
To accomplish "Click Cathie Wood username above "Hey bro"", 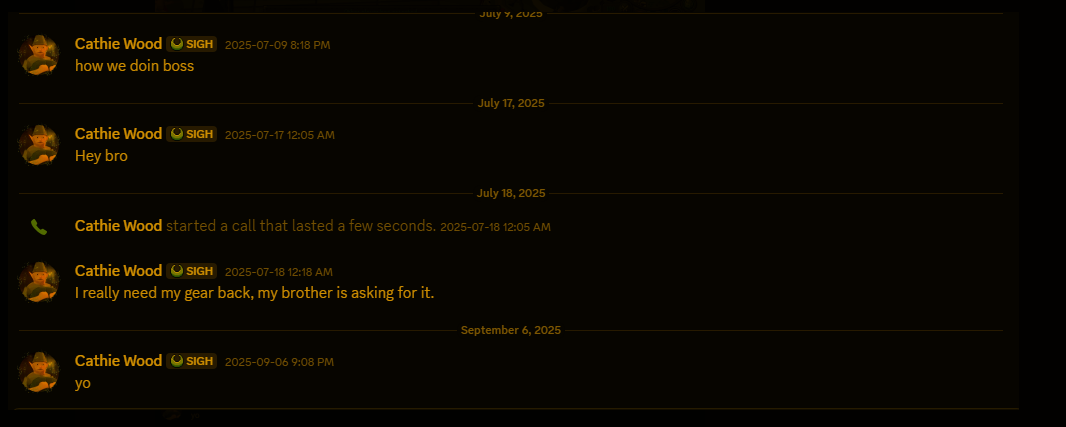I will [x=118, y=134].
